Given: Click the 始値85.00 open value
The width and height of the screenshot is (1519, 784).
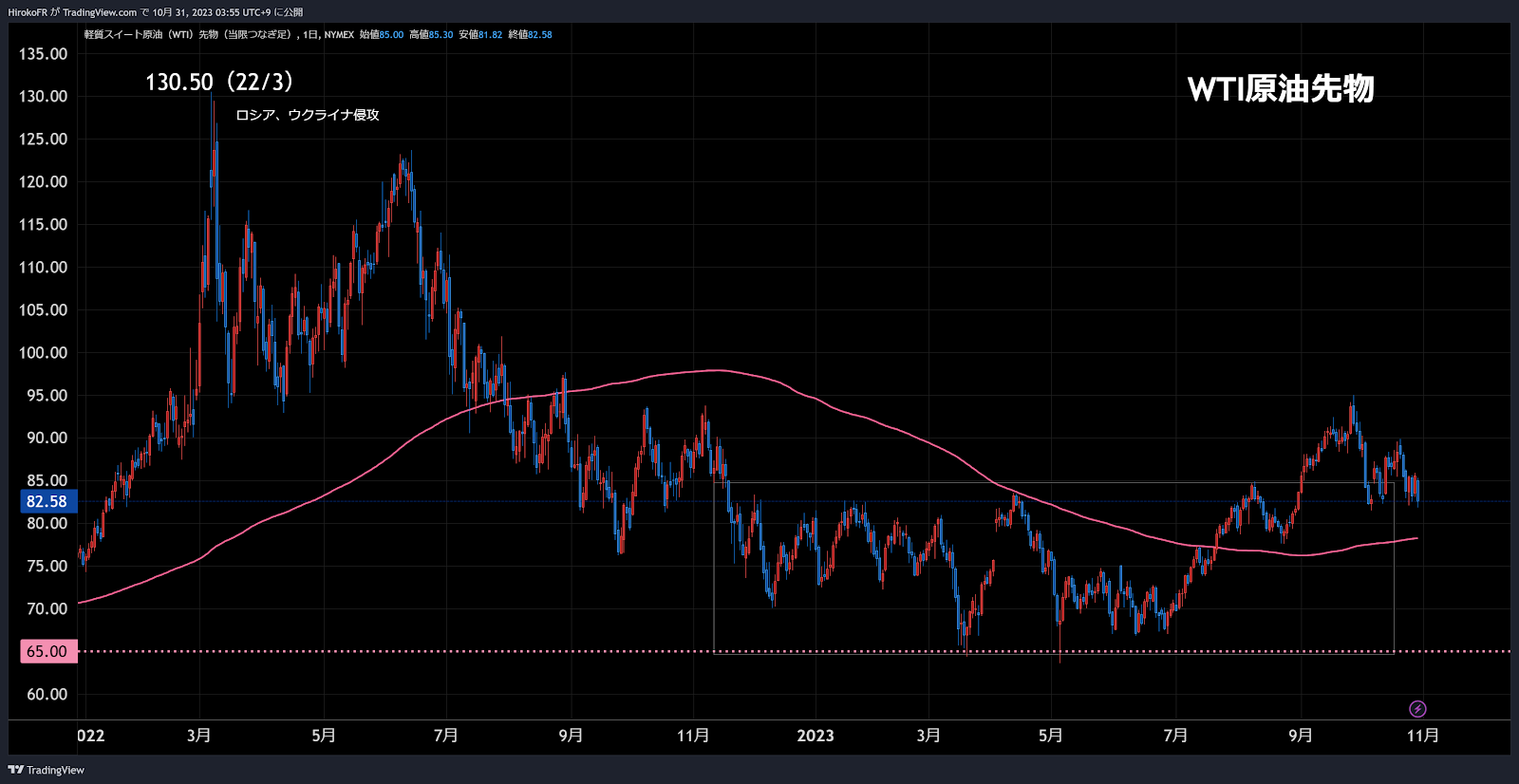Looking at the screenshot, I should point(382,34).
